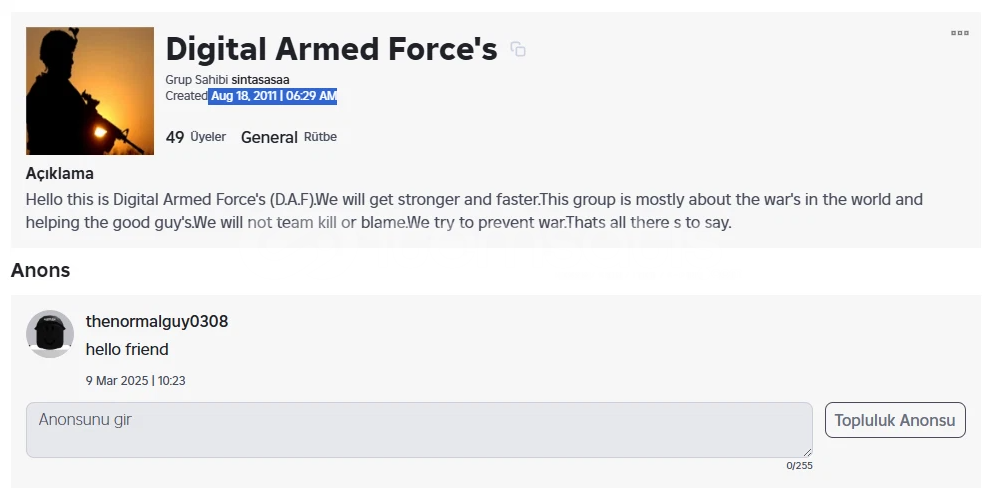Select the hello friend announcement text
Screen dimensions: 982x488
pos(127,350)
